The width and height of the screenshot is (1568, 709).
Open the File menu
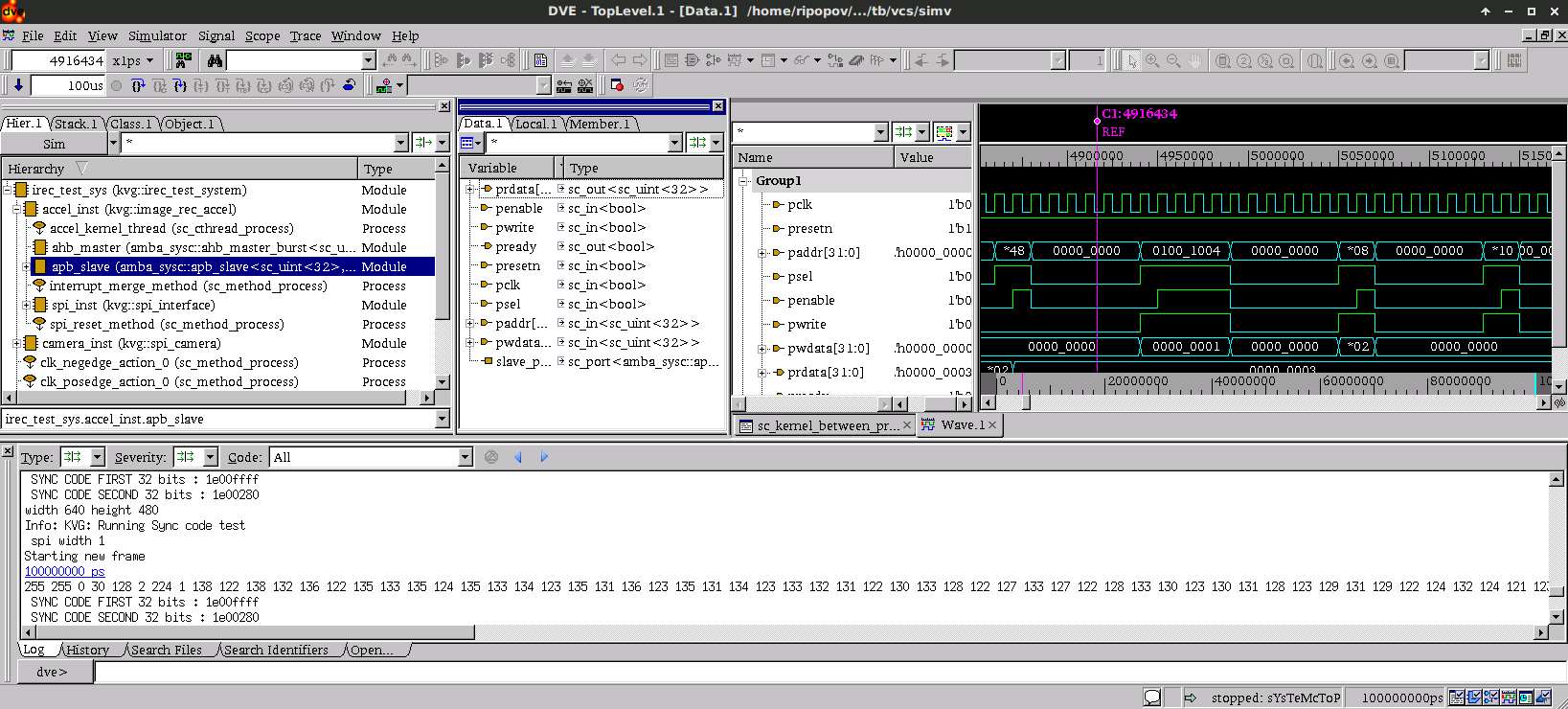click(33, 35)
